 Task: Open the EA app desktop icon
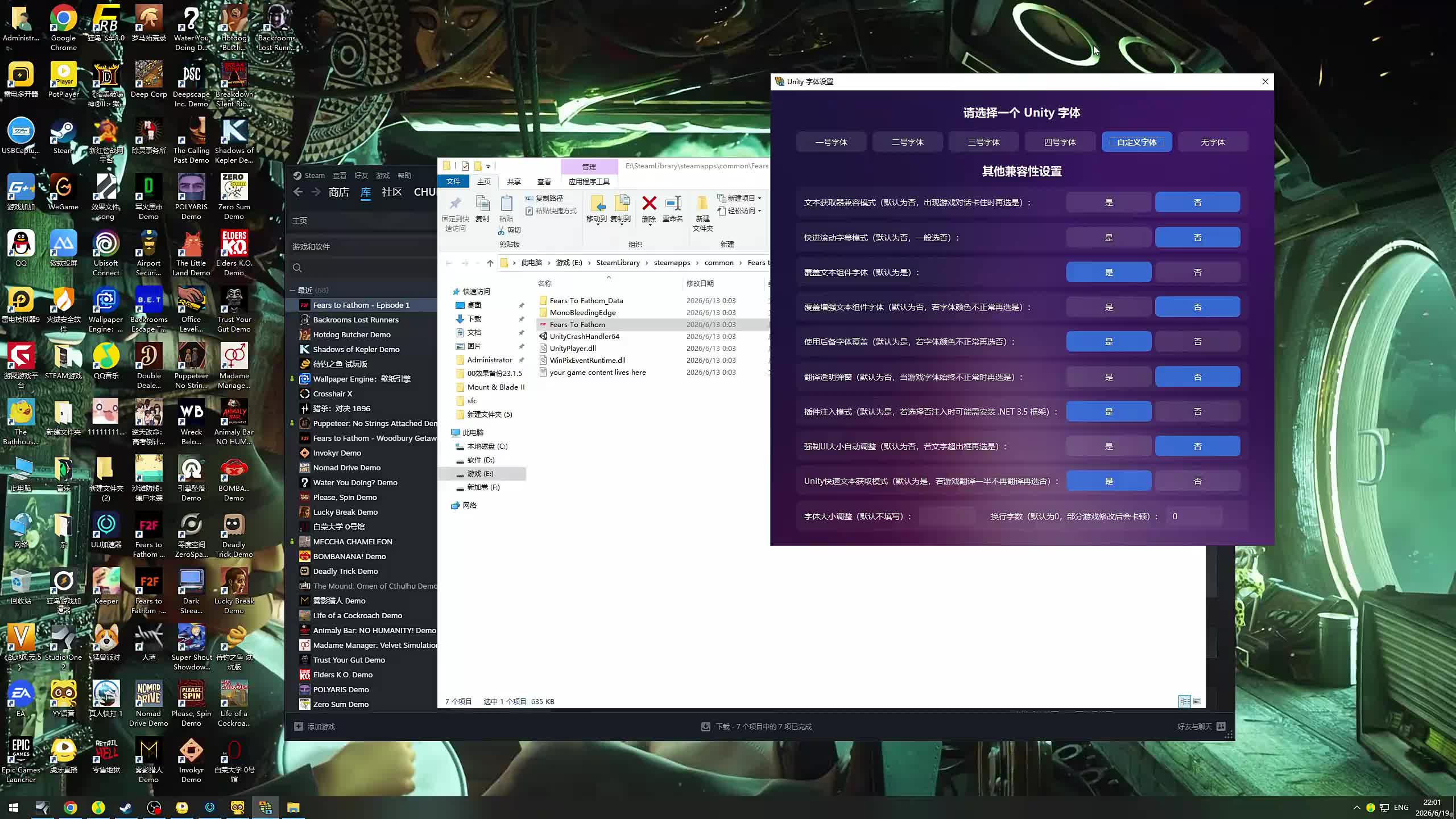(x=21, y=699)
